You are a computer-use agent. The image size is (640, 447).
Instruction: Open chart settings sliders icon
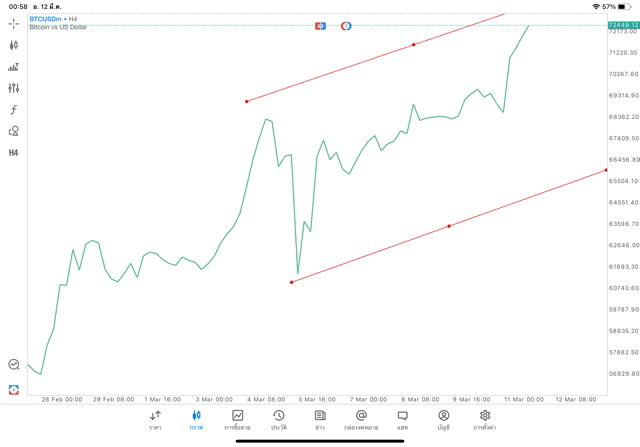point(13,88)
